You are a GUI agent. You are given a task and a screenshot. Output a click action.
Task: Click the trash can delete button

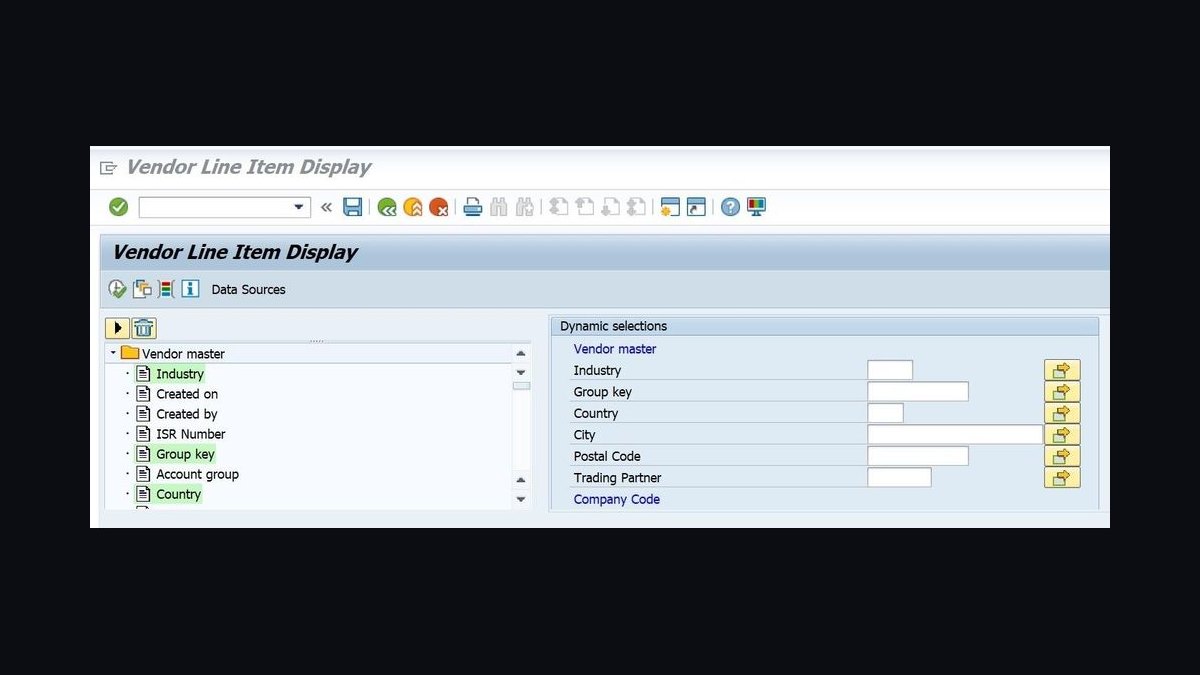(x=144, y=328)
